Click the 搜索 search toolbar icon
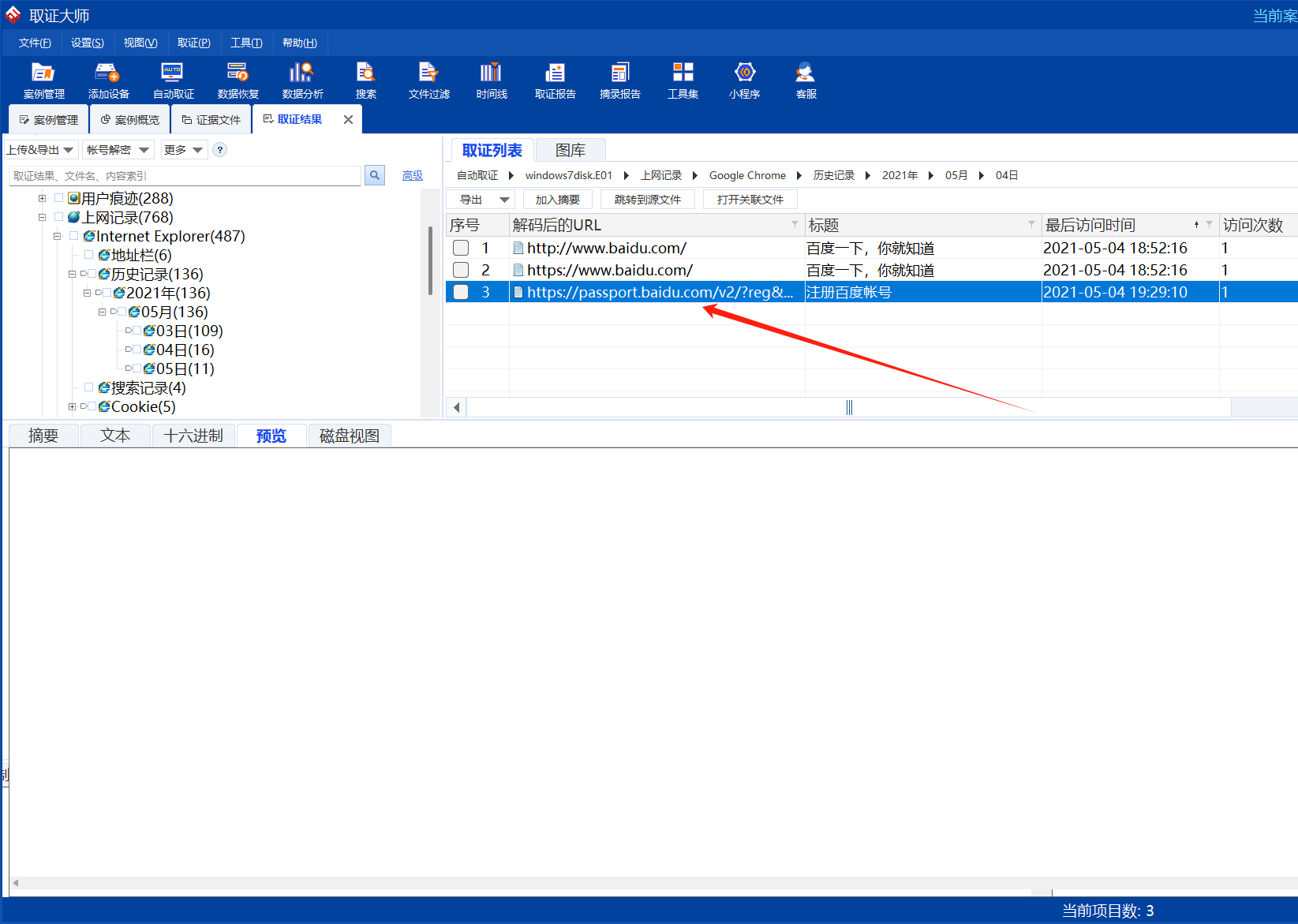This screenshot has height=924, width=1298. tap(365, 80)
